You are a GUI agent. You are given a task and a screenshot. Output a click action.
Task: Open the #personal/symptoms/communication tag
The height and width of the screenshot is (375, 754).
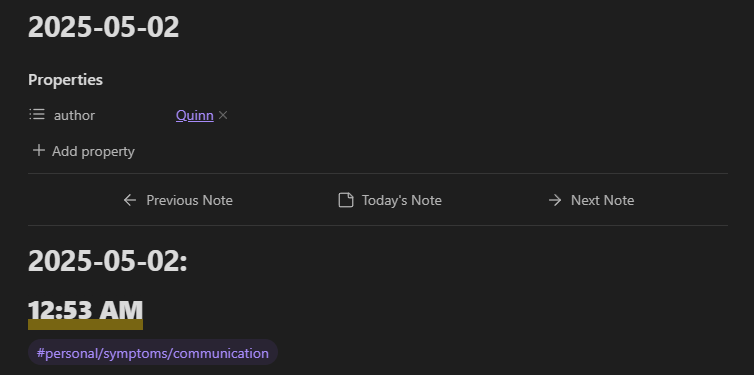(153, 353)
